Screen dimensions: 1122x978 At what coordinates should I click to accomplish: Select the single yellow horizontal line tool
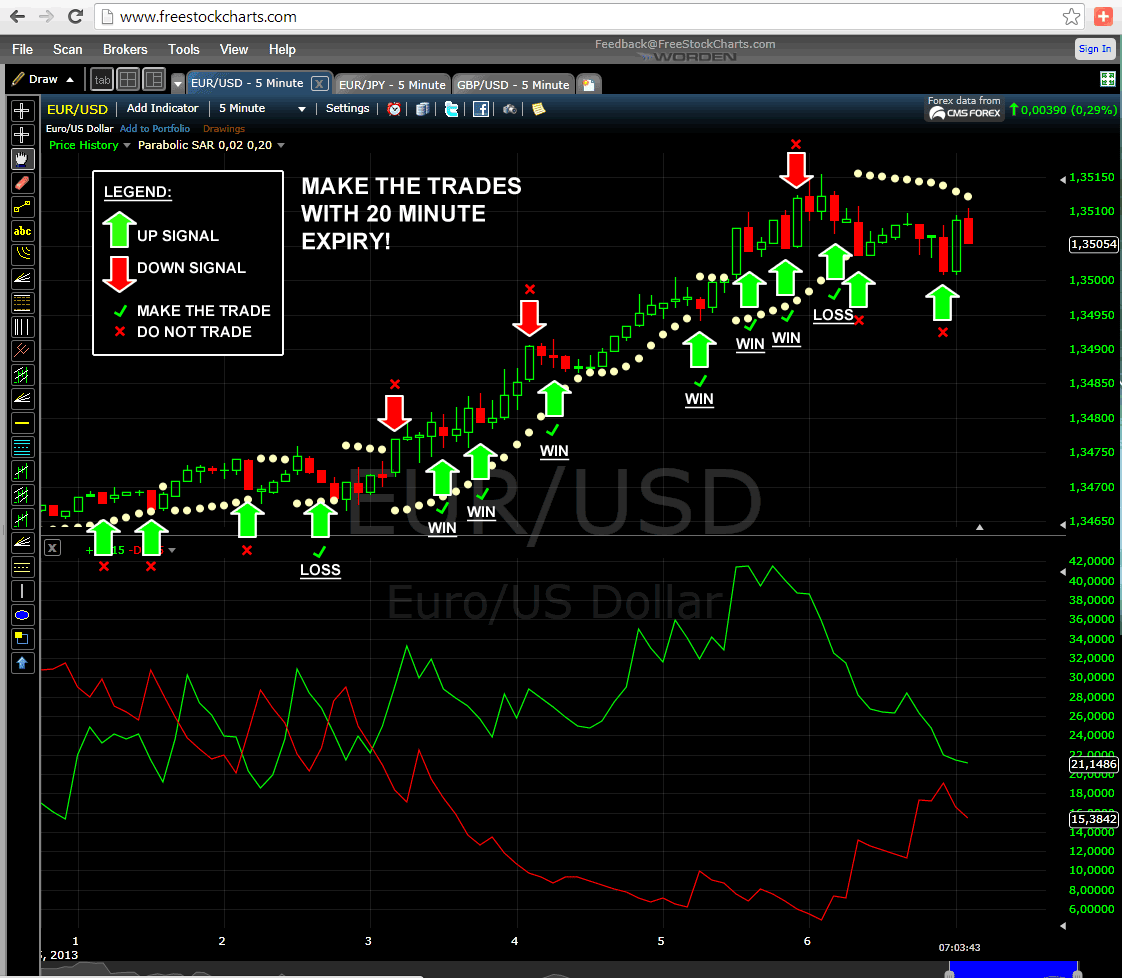pos(22,423)
